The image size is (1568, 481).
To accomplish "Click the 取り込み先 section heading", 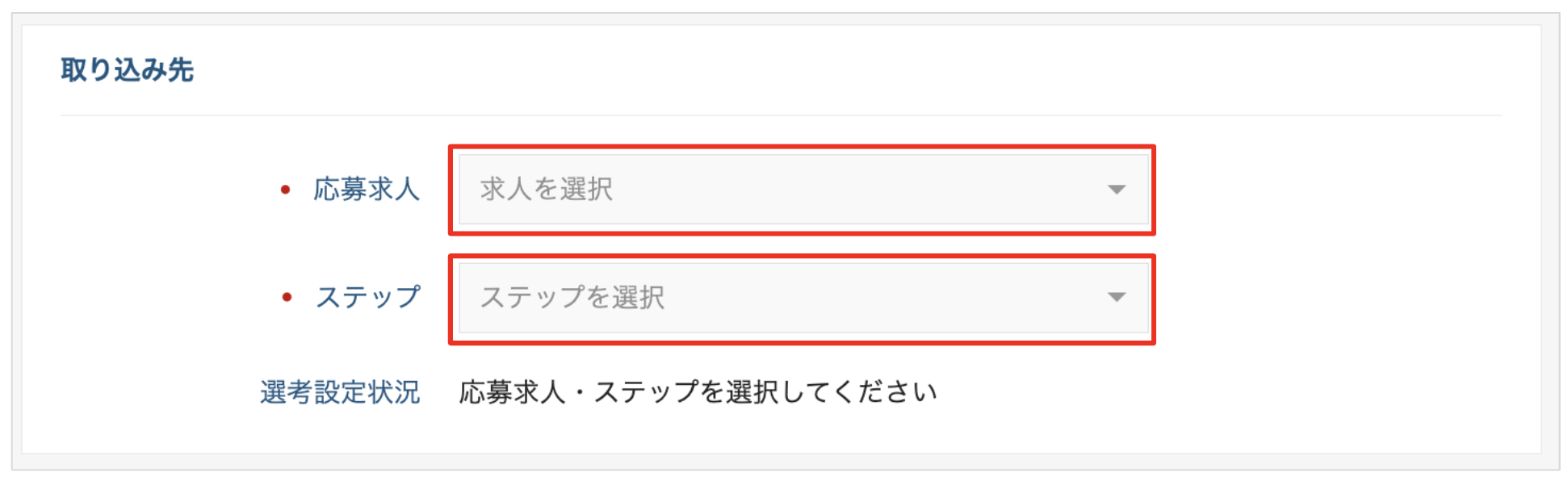I will (x=128, y=70).
